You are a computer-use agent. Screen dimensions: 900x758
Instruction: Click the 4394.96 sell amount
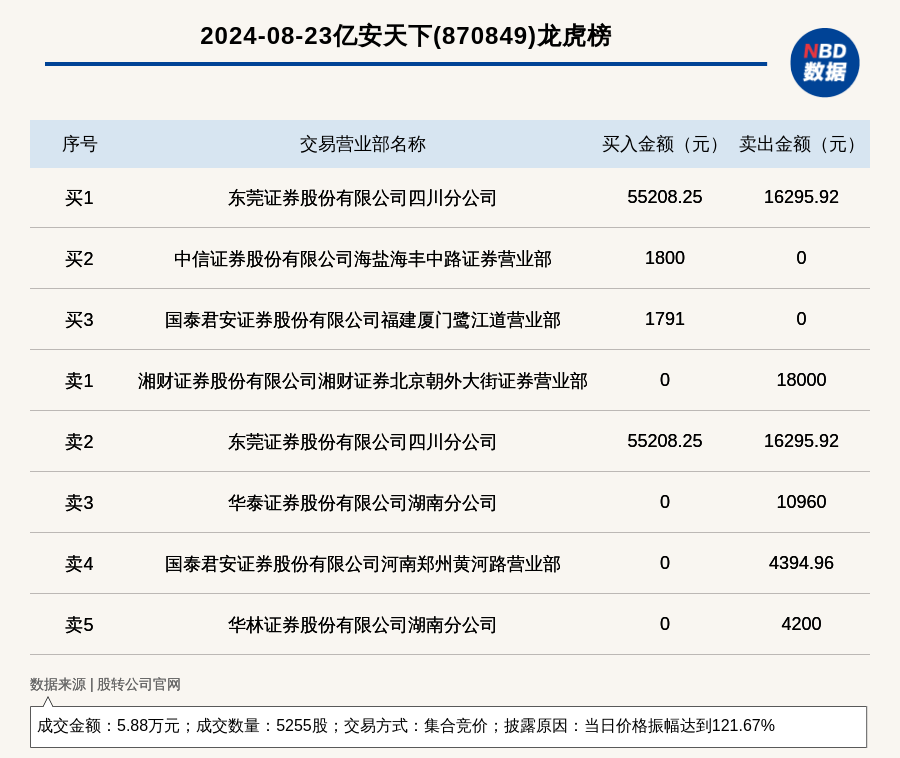point(801,563)
